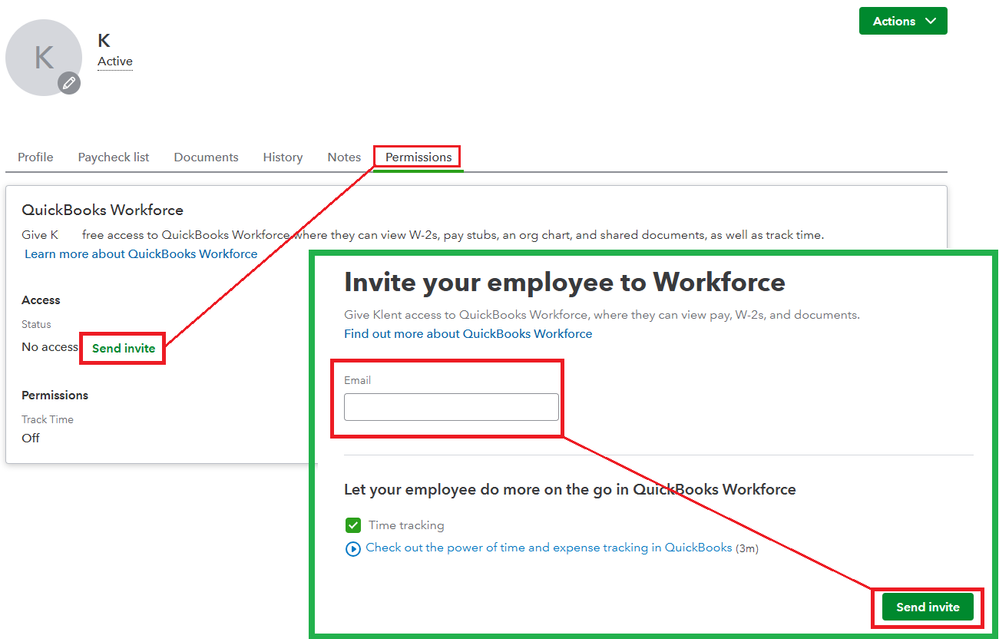The width and height of the screenshot is (999, 639).
Task: Open the time and expense tracking video link
Action: tap(549, 548)
